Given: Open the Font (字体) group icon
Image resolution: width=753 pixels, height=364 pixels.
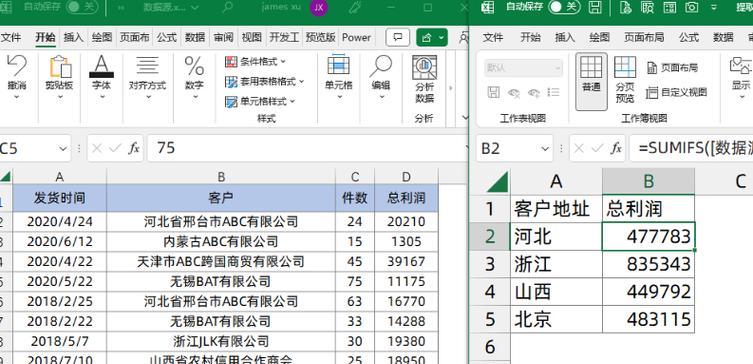Looking at the screenshot, I should click(101, 66).
